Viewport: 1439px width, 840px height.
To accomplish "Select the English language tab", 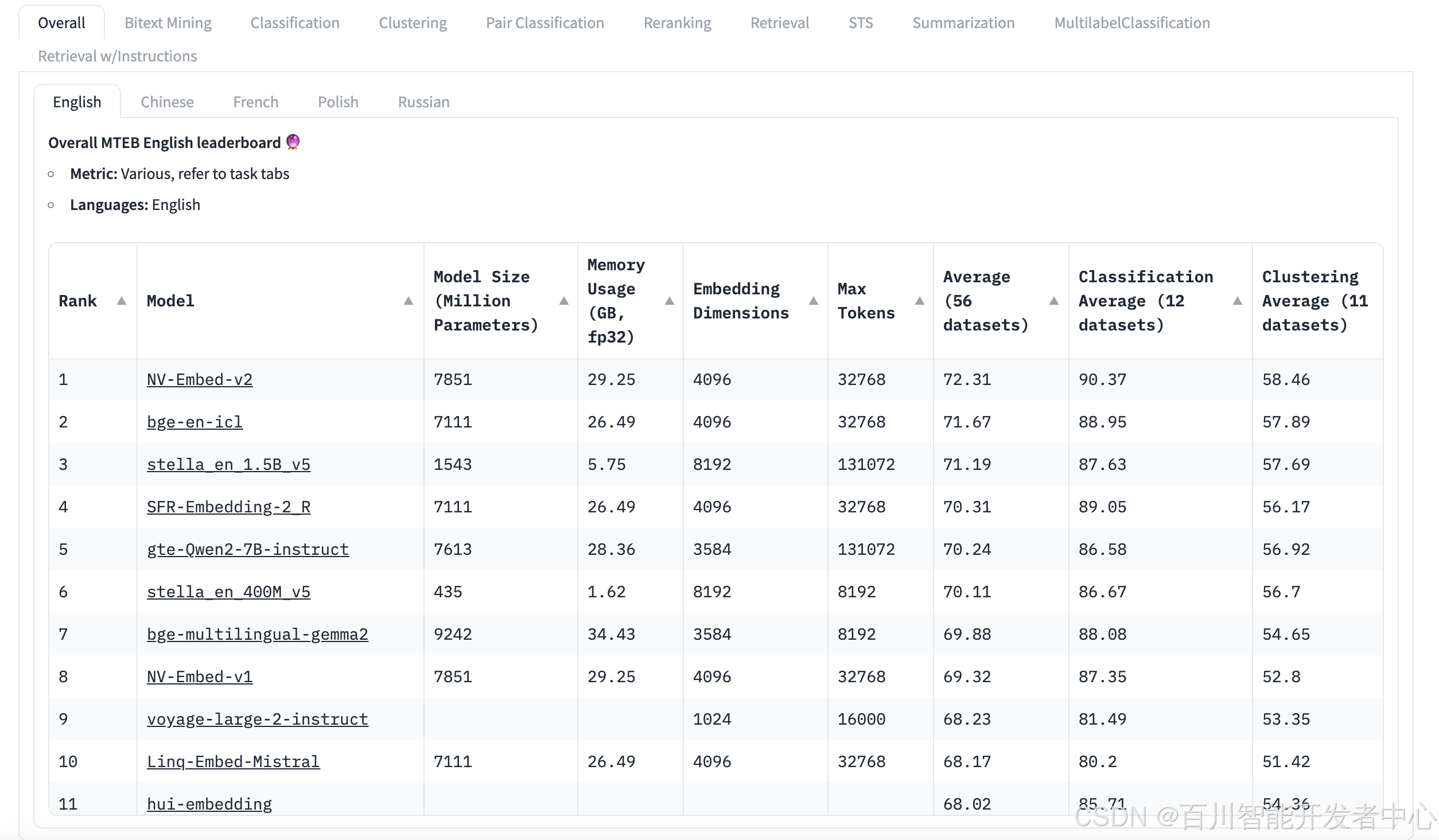I will point(77,102).
